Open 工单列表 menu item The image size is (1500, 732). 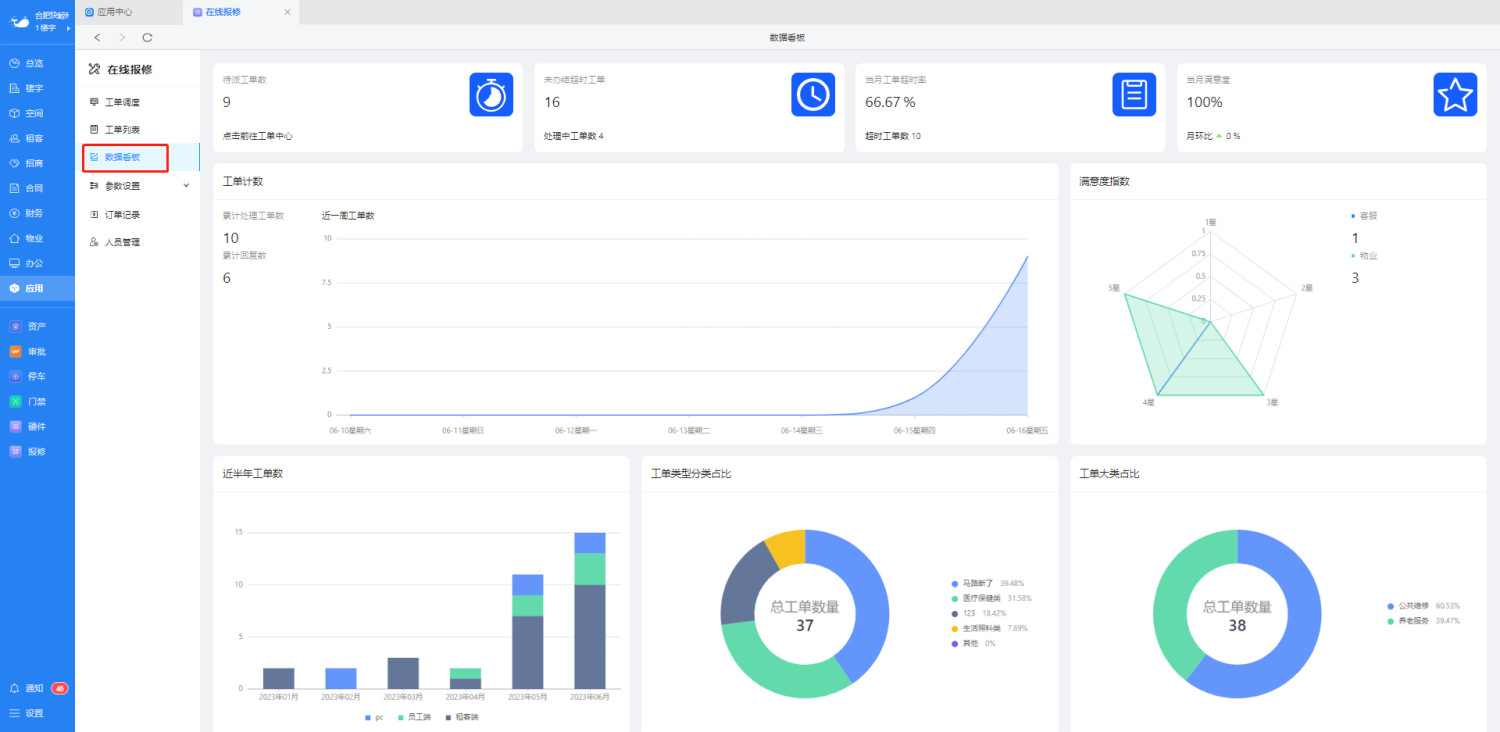coord(122,130)
